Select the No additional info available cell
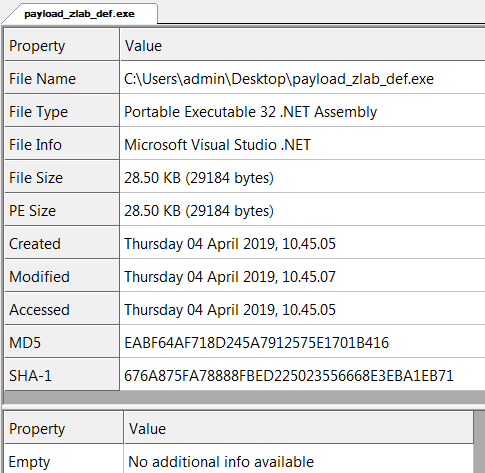Image resolution: width=485 pixels, height=473 pixels. 299,461
